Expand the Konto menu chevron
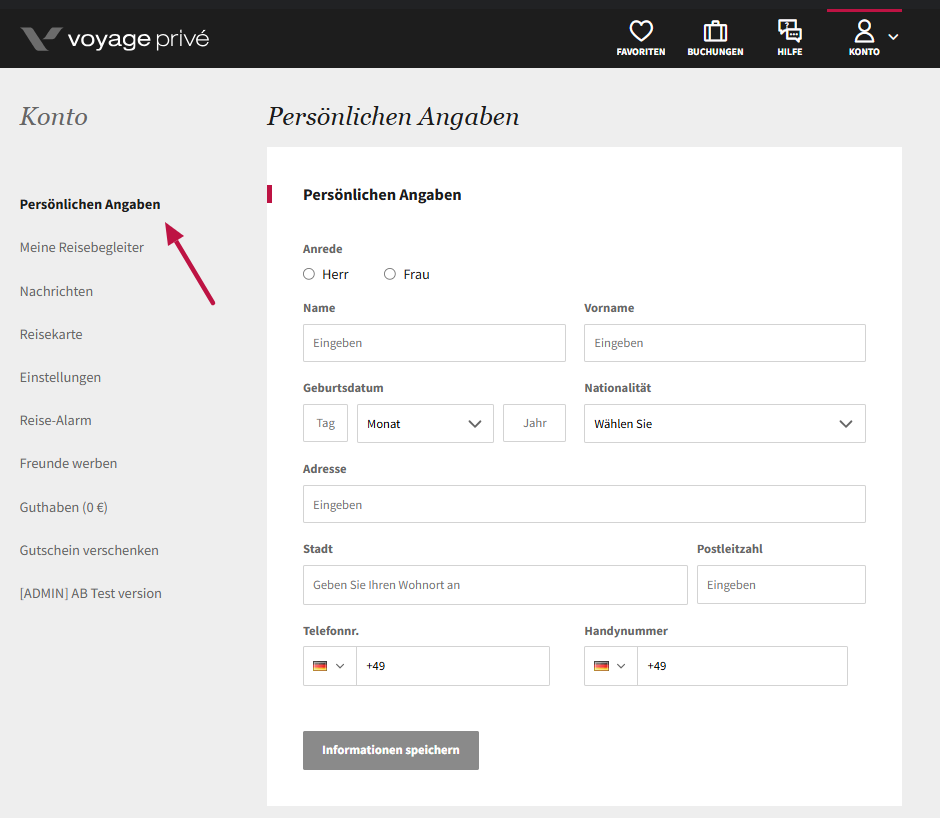This screenshot has width=940, height=818. click(x=893, y=37)
